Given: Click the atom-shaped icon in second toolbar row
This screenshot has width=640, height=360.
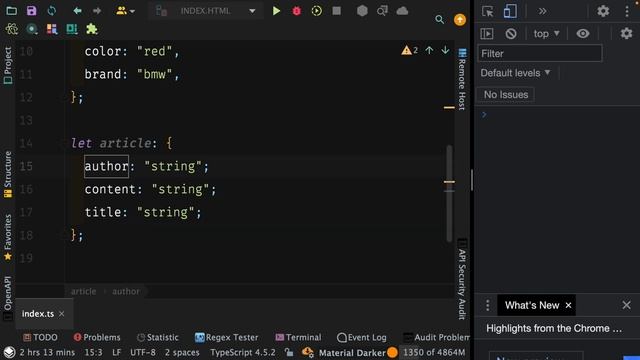Looking at the screenshot, I should 11,29.
